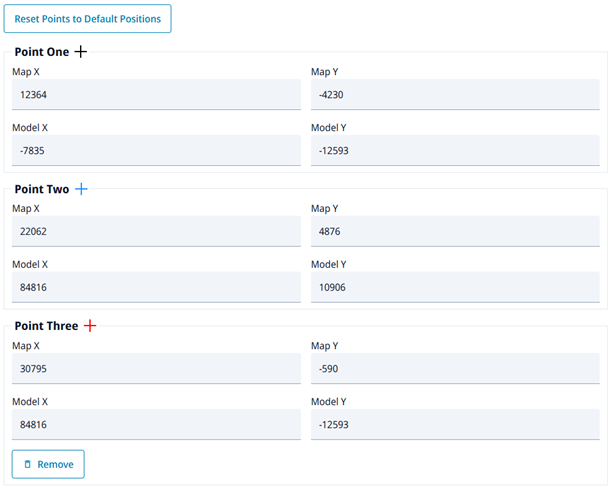Click Point One Model X field showing -7835

(x=156, y=151)
